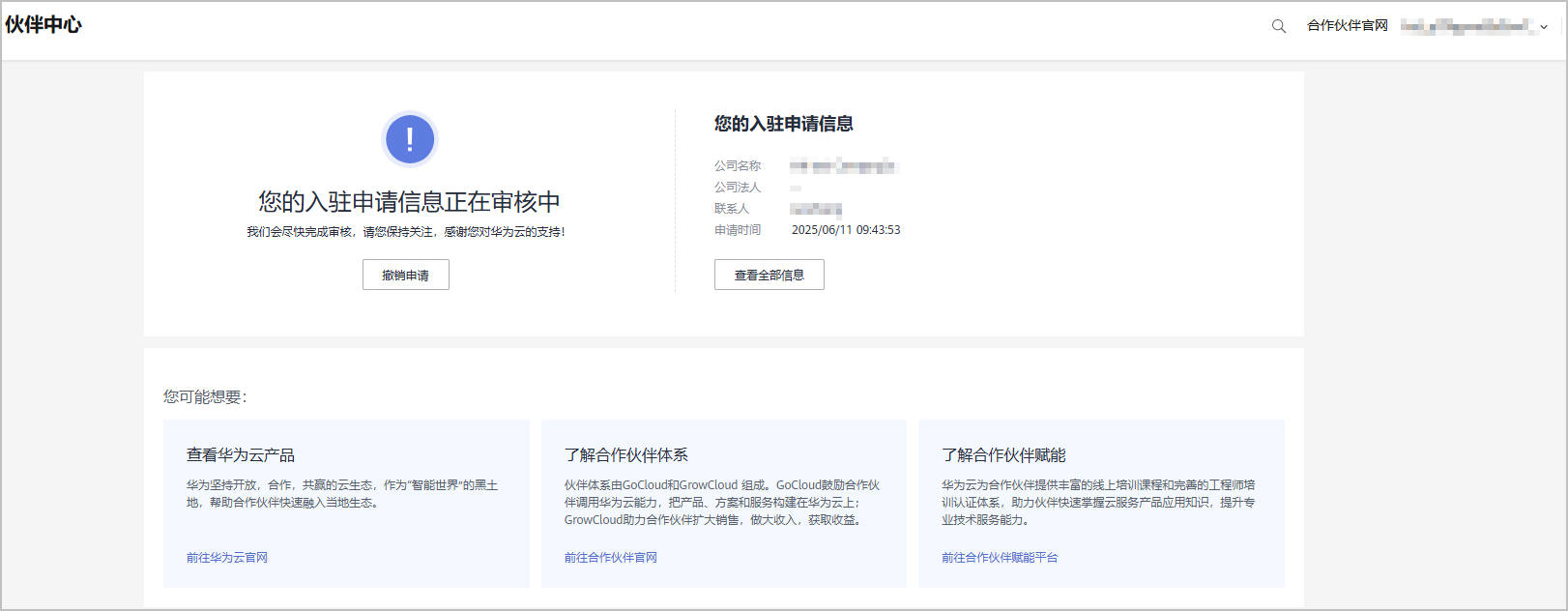This screenshot has width=1568, height=611.
Task: Click the GoCloud和GrowCloud description paragraph
Action: click(x=723, y=503)
